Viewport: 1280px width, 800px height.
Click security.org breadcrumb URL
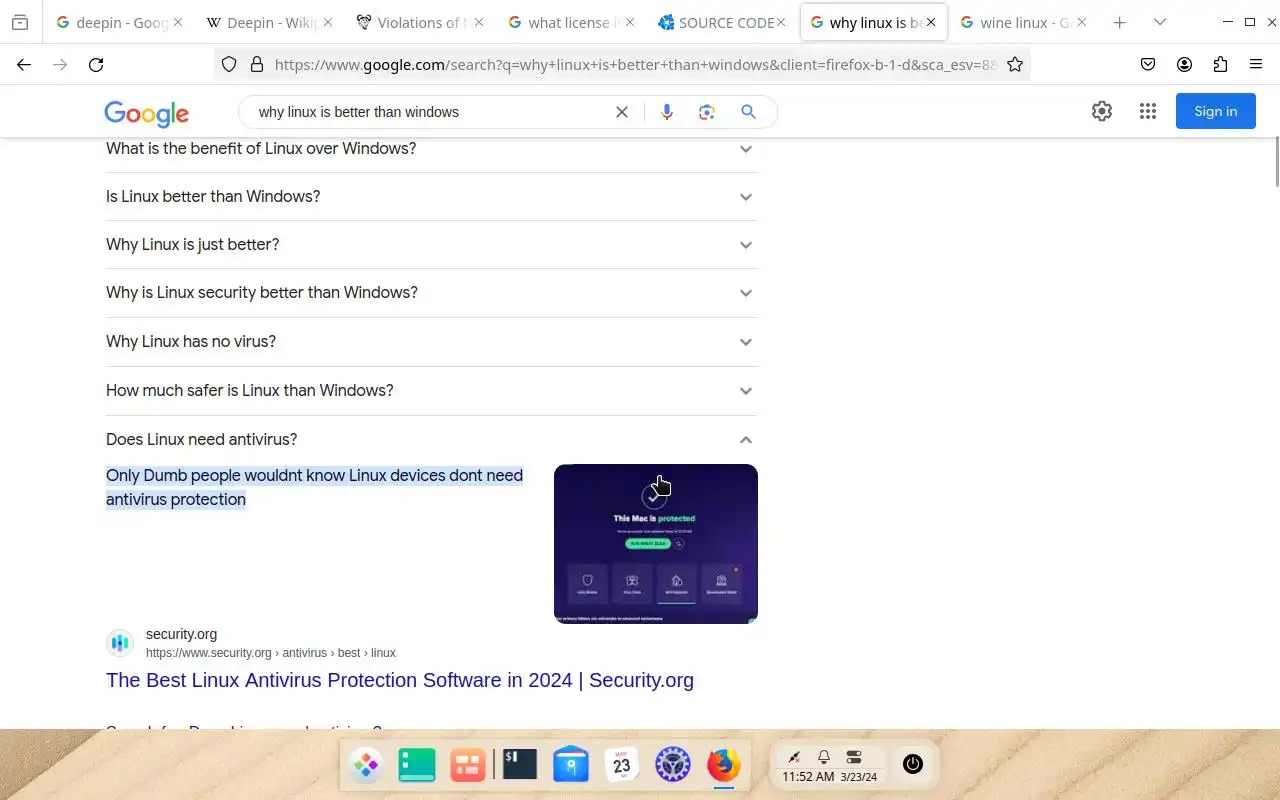271,653
